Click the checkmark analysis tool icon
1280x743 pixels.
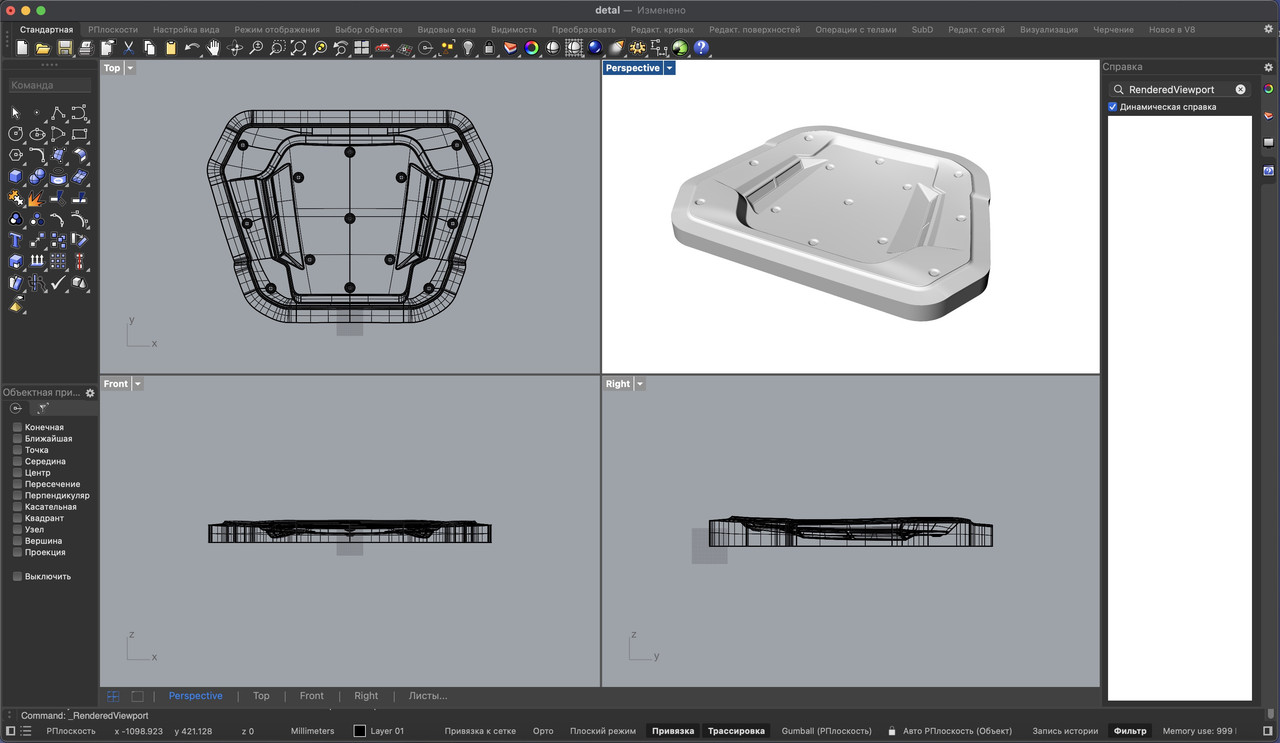tap(58, 284)
